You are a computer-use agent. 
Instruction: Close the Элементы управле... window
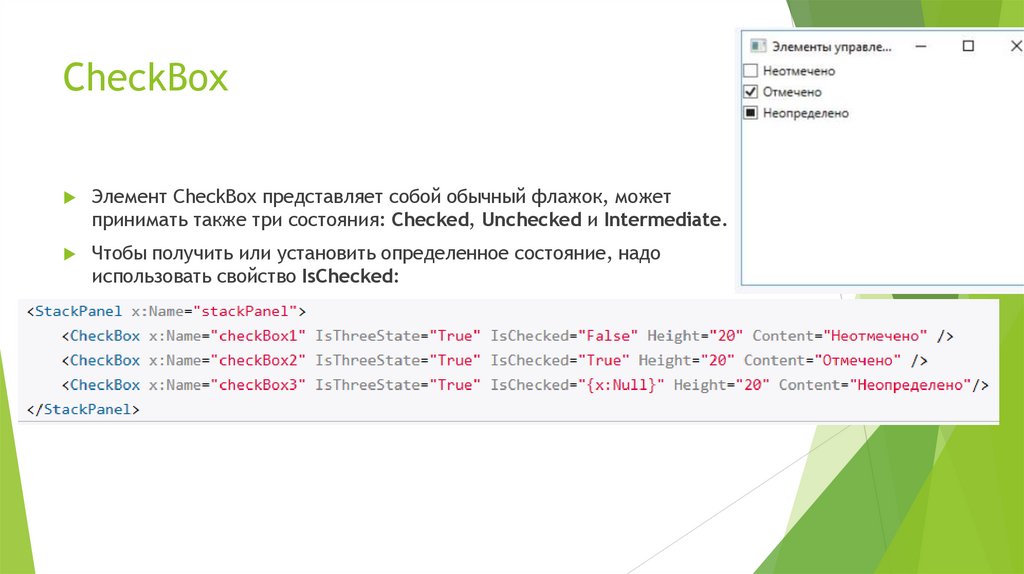pos(1016,46)
